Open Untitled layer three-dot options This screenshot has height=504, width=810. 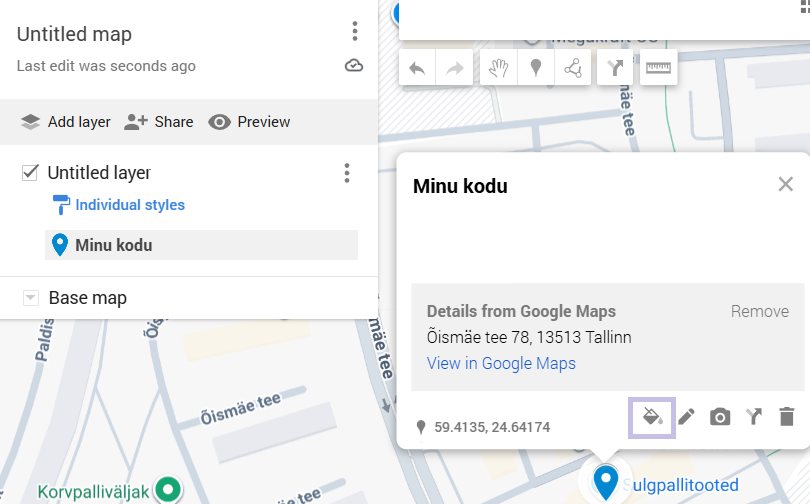point(347,173)
